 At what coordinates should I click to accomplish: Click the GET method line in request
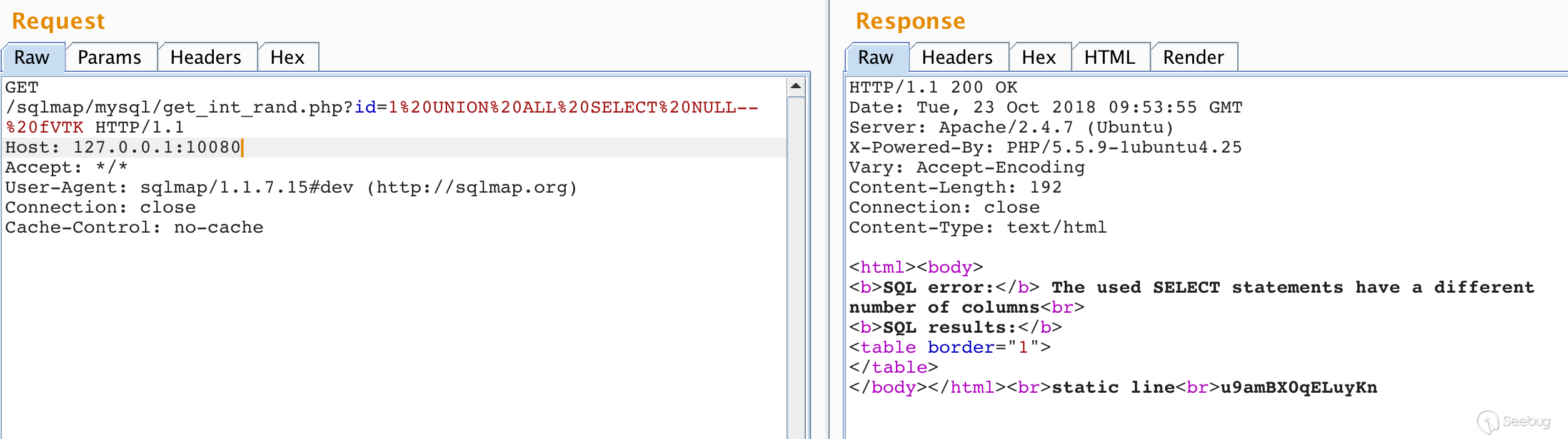(x=22, y=88)
